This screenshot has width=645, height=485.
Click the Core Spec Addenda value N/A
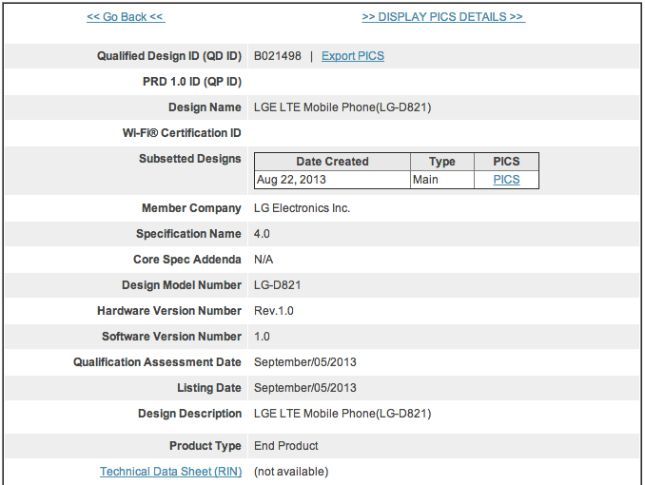(264, 259)
